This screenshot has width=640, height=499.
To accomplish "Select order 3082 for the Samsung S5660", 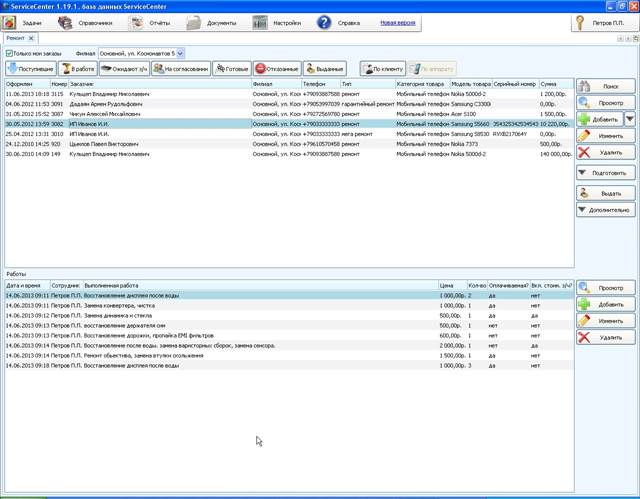I will coord(289,124).
